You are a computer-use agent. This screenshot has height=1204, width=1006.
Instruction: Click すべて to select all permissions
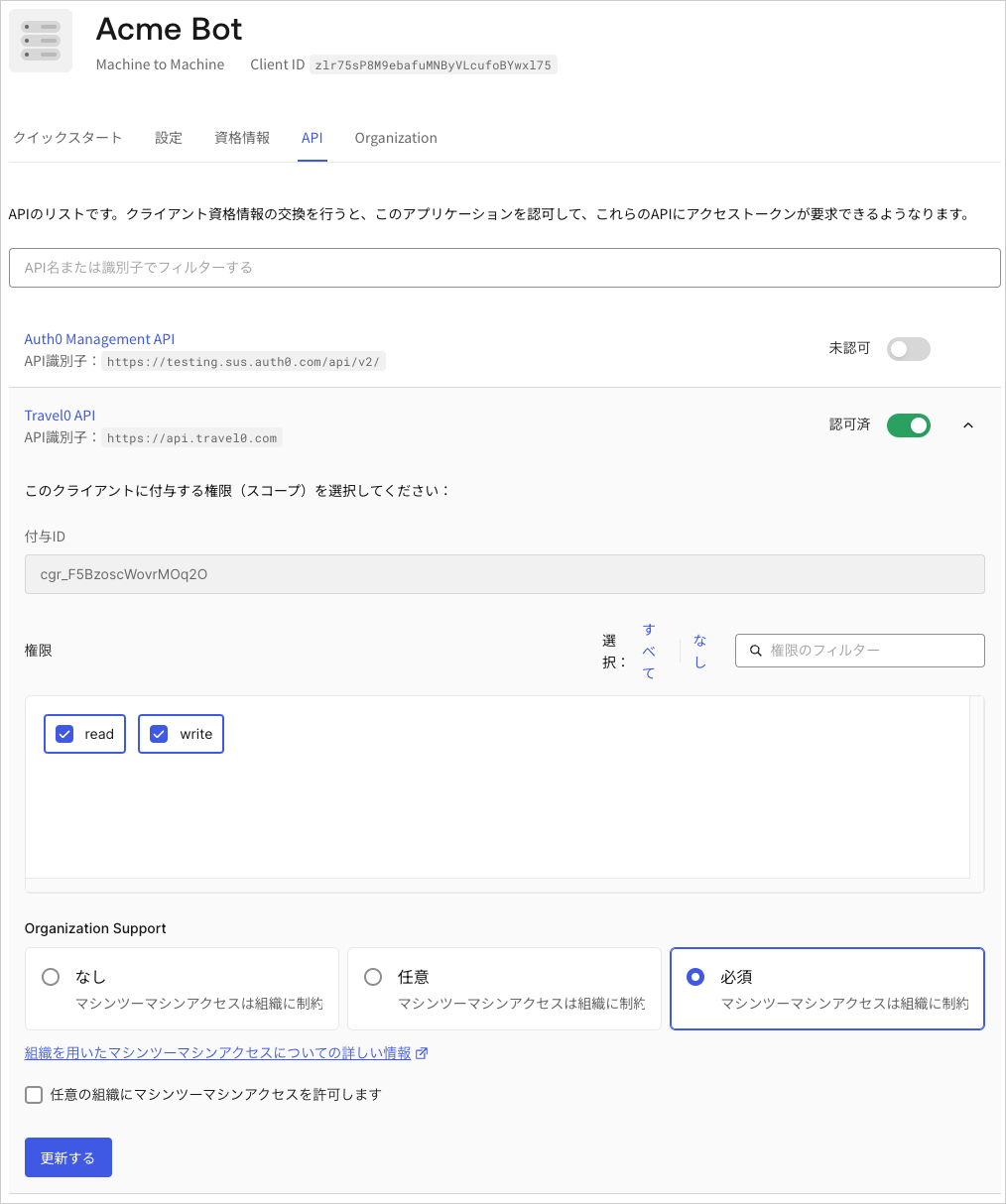click(649, 652)
